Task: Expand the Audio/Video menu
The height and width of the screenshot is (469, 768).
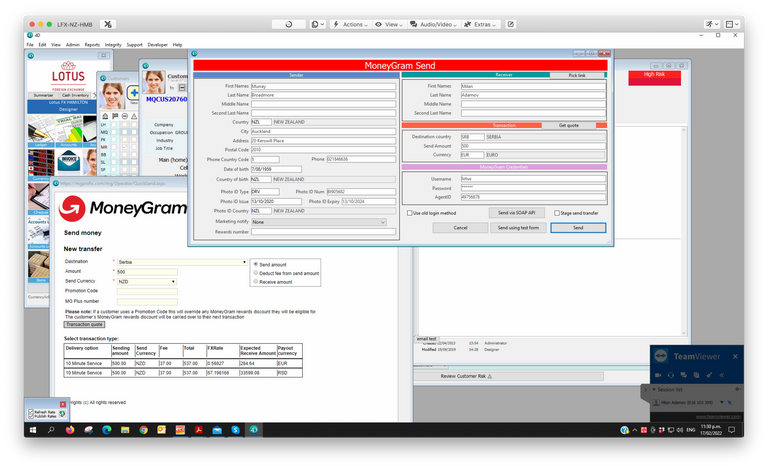Action: [433, 24]
